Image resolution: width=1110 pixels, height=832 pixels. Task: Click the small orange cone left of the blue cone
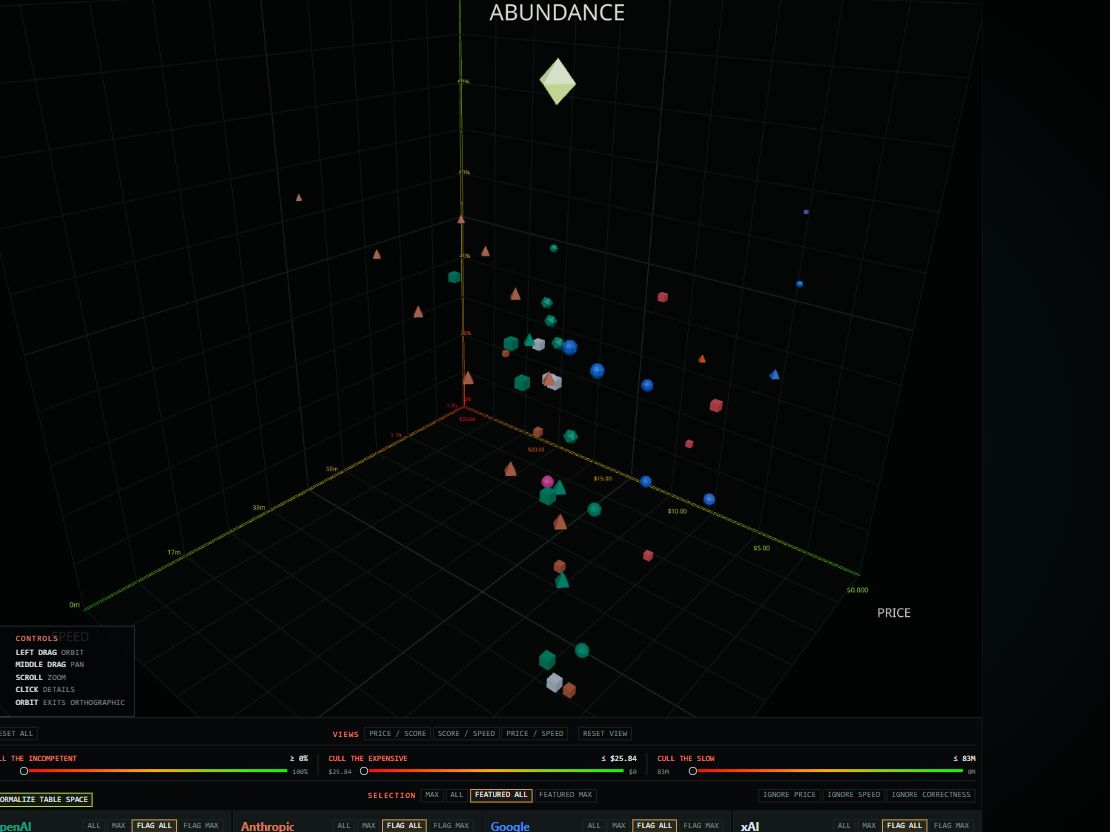pyautogui.click(x=702, y=359)
